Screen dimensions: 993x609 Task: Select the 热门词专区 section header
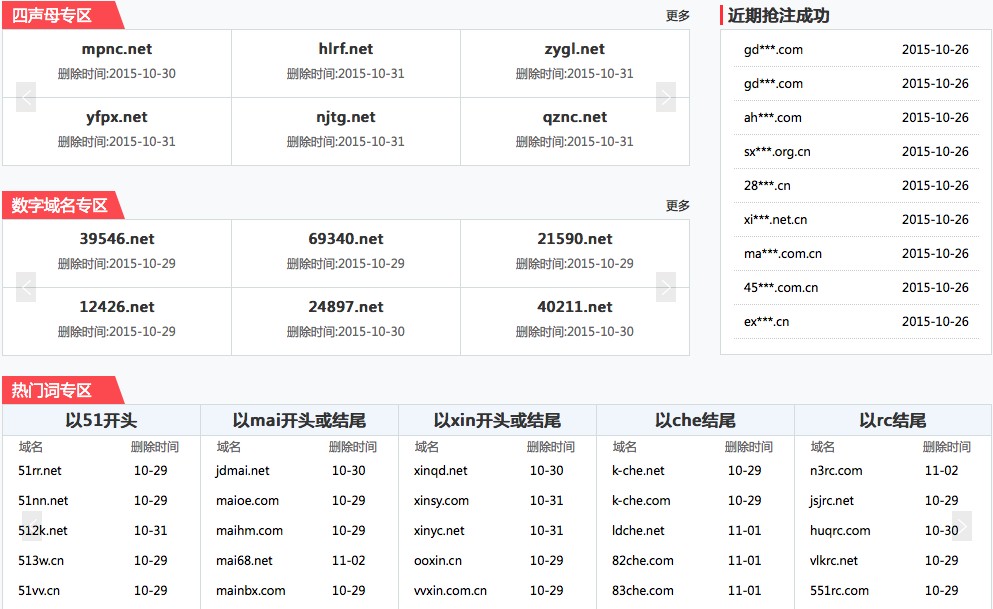pos(52,390)
